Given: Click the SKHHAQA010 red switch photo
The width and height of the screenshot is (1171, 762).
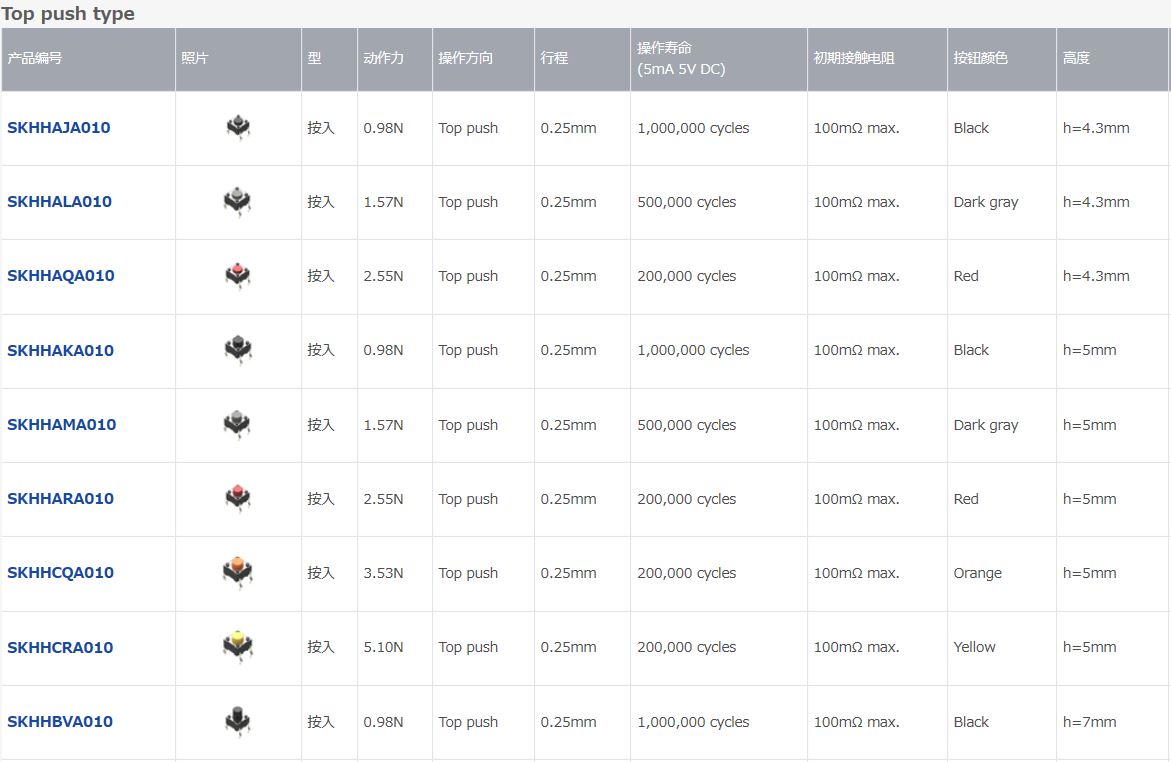Looking at the screenshot, I should [238, 276].
